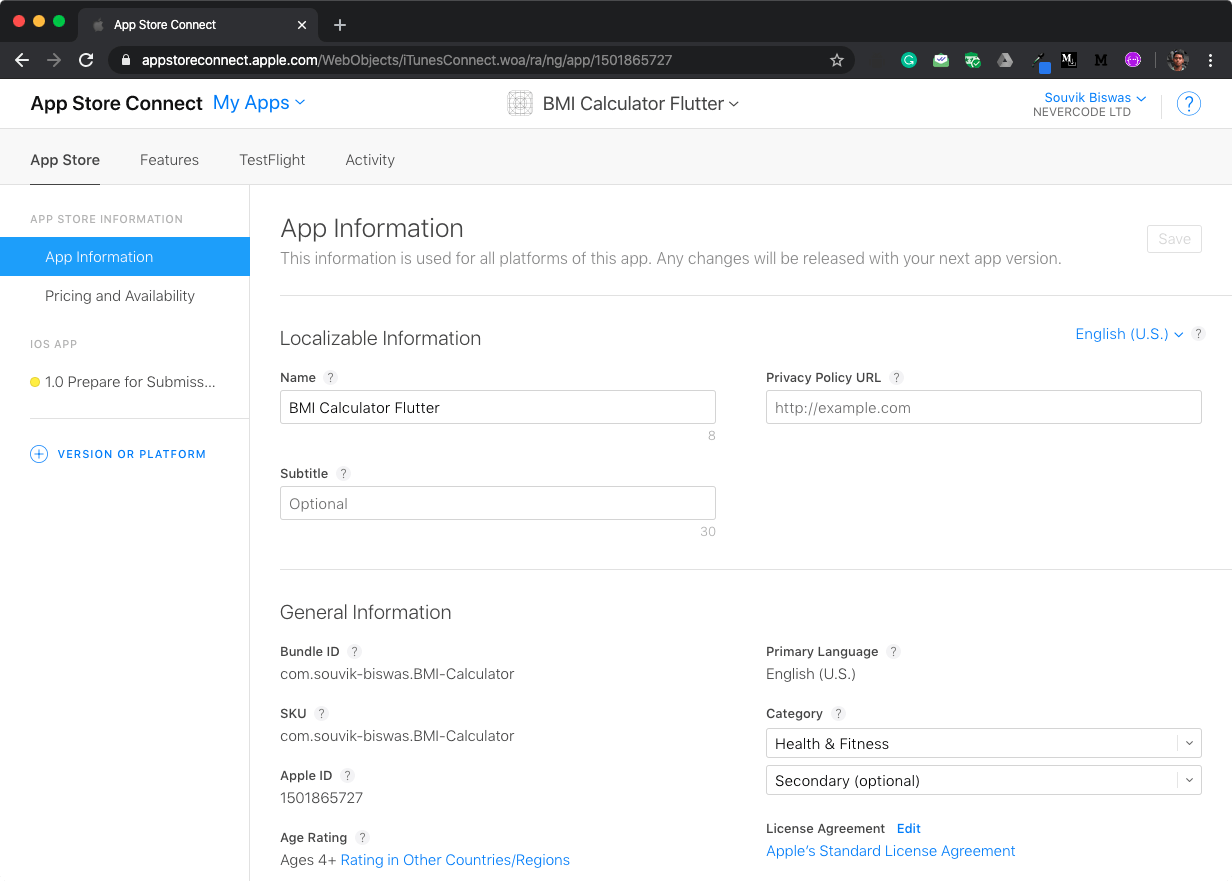Screen dimensions: 1232x881
Task: Switch to the Activity tab
Action: point(370,160)
